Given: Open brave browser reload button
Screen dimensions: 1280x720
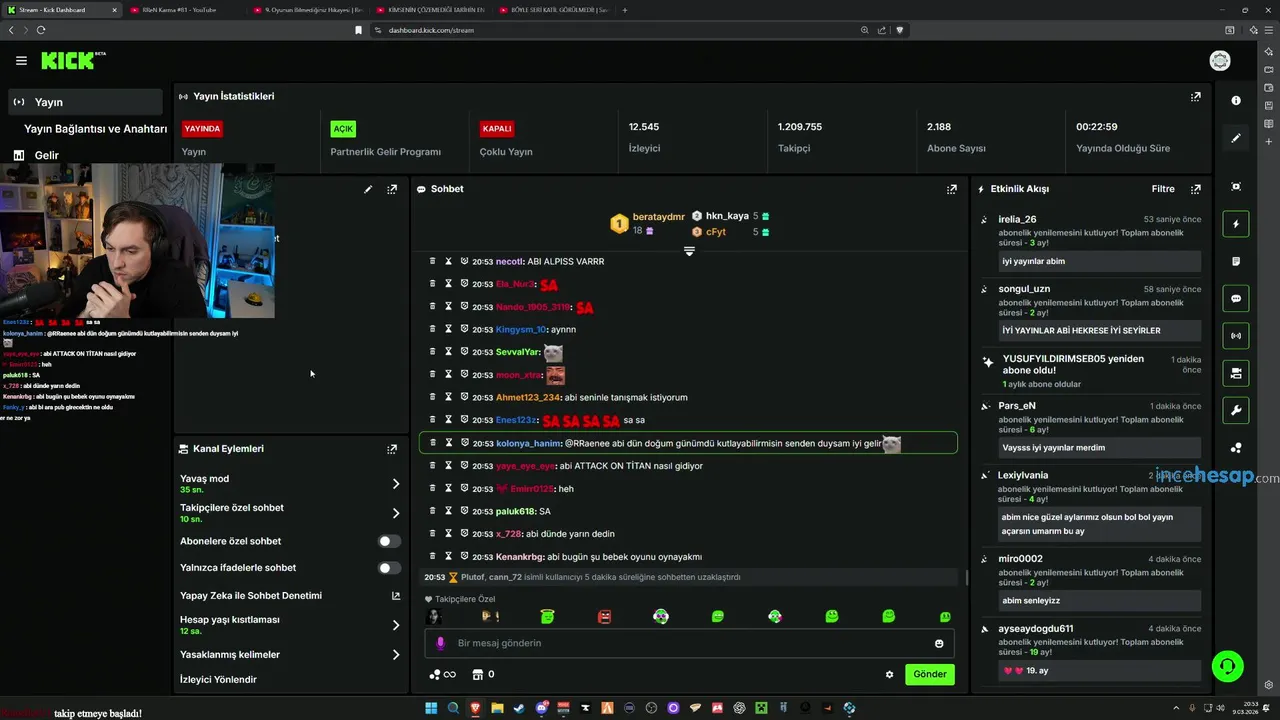Looking at the screenshot, I should pyautogui.click(x=41, y=30).
